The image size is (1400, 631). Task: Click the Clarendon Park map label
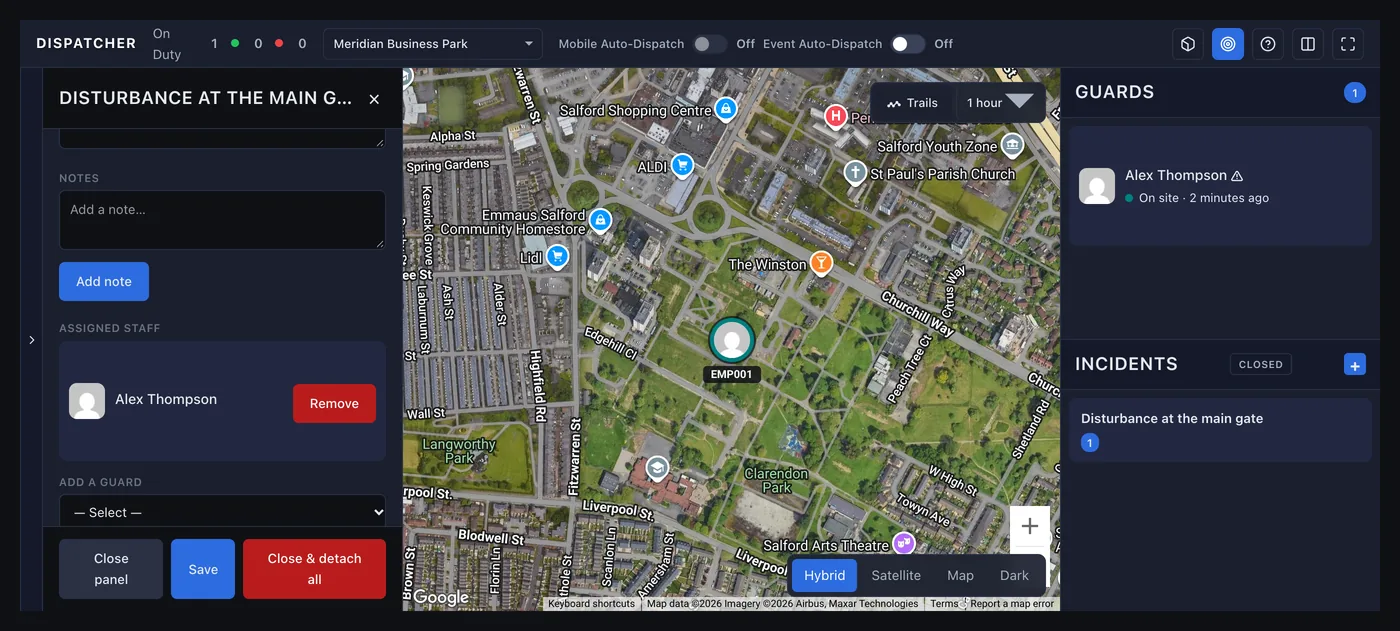click(776, 480)
